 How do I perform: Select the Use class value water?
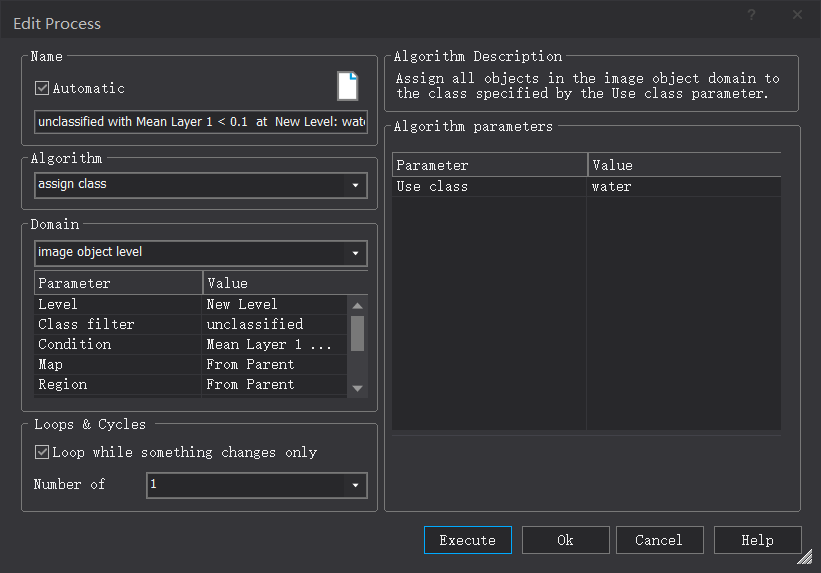click(683, 186)
